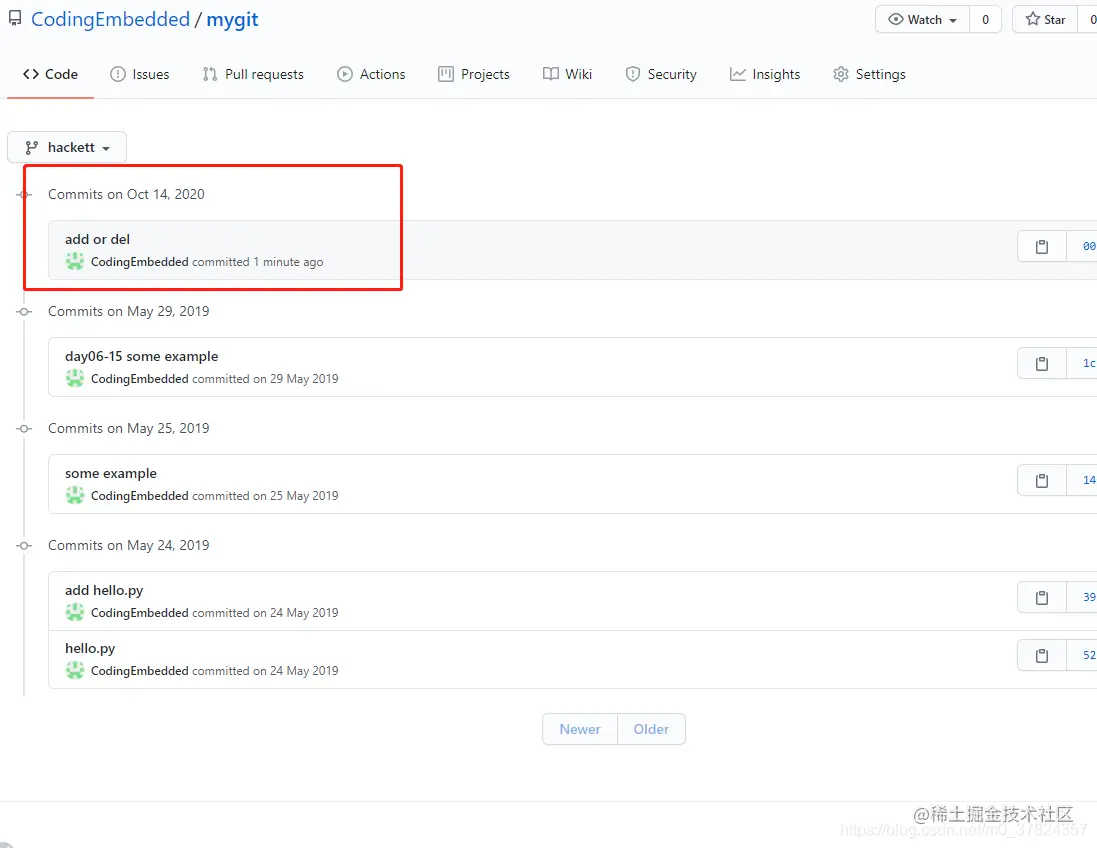Click the Security shield icon

632,74
